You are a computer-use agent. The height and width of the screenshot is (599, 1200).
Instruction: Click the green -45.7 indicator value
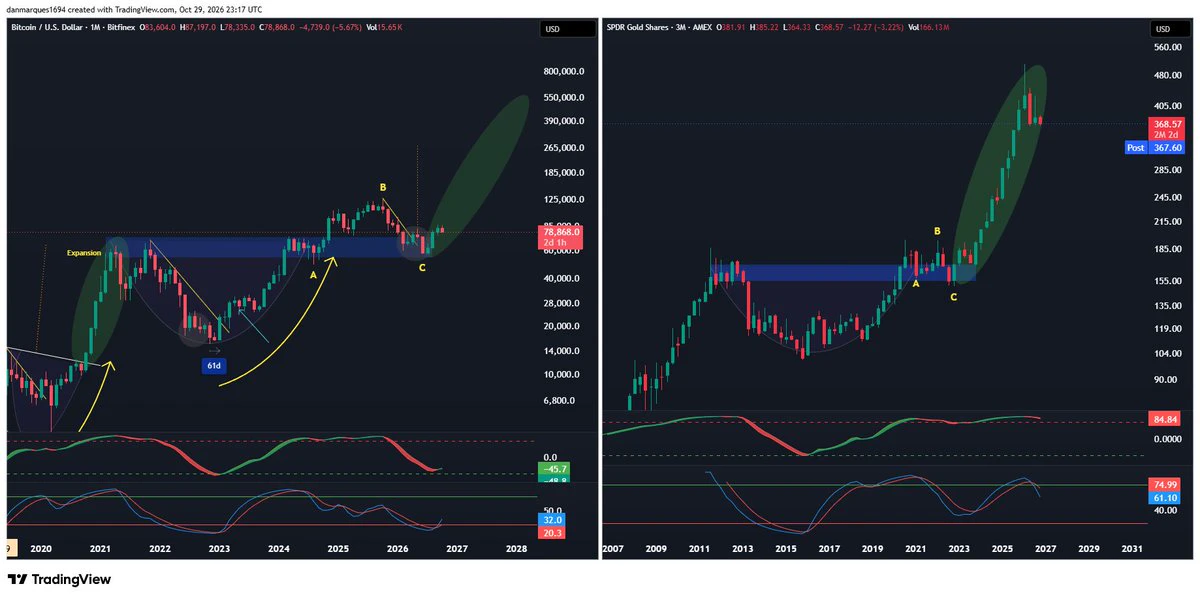pos(553,469)
